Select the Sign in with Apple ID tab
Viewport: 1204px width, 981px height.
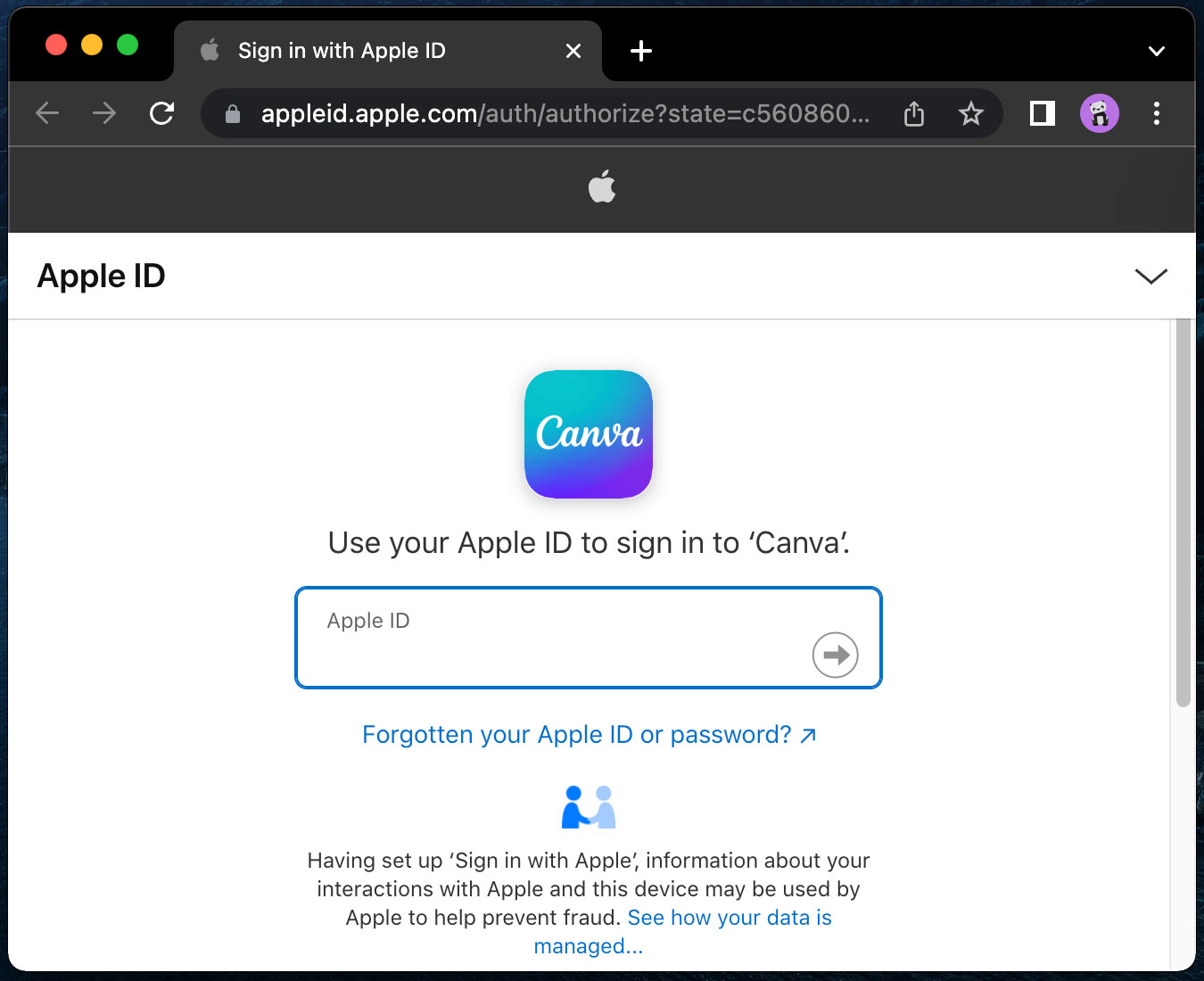(x=388, y=51)
